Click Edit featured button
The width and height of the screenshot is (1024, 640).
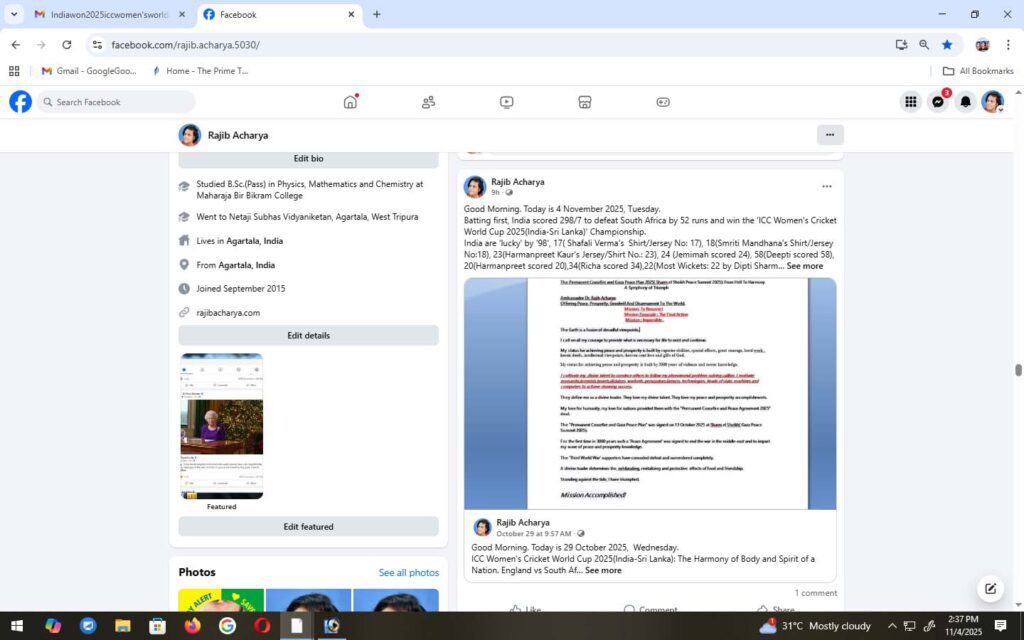[308, 527]
